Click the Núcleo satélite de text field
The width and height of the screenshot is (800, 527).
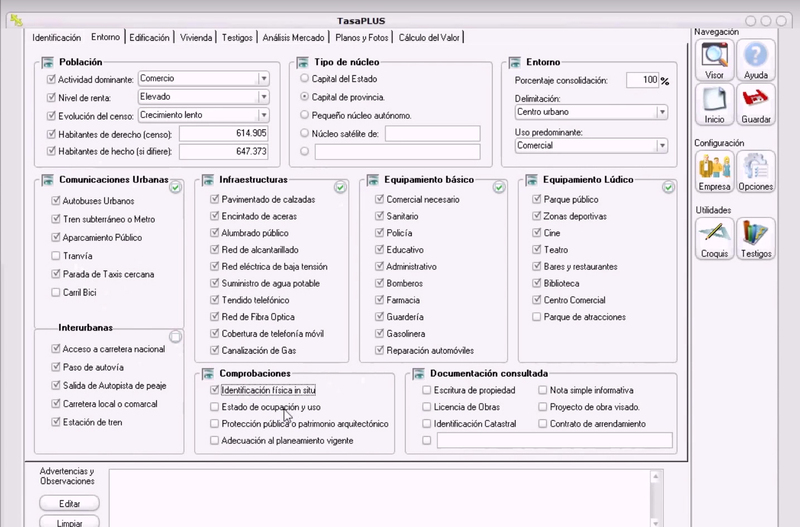433,134
